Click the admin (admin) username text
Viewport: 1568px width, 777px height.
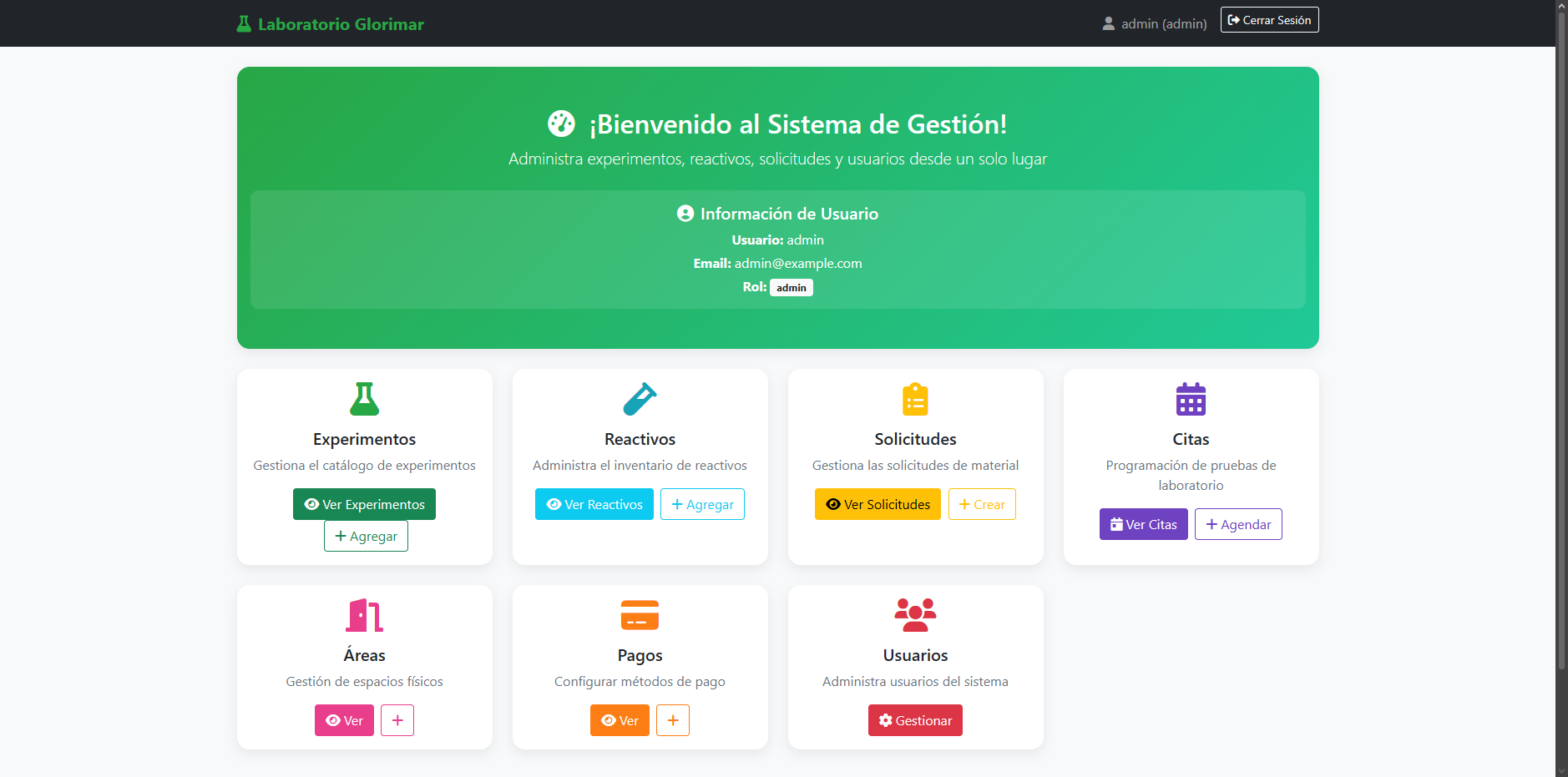1164,24
